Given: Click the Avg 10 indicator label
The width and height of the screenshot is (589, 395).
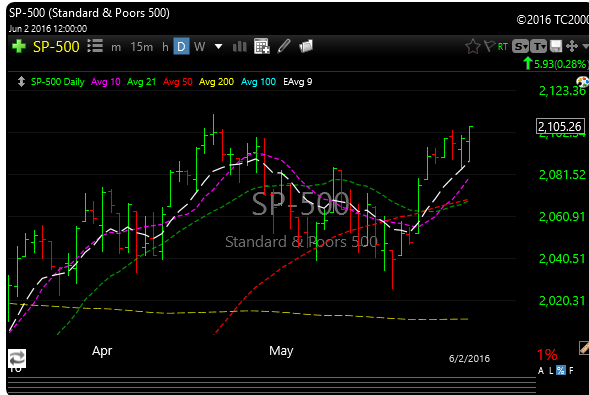Looking at the screenshot, I should (x=106, y=81).
